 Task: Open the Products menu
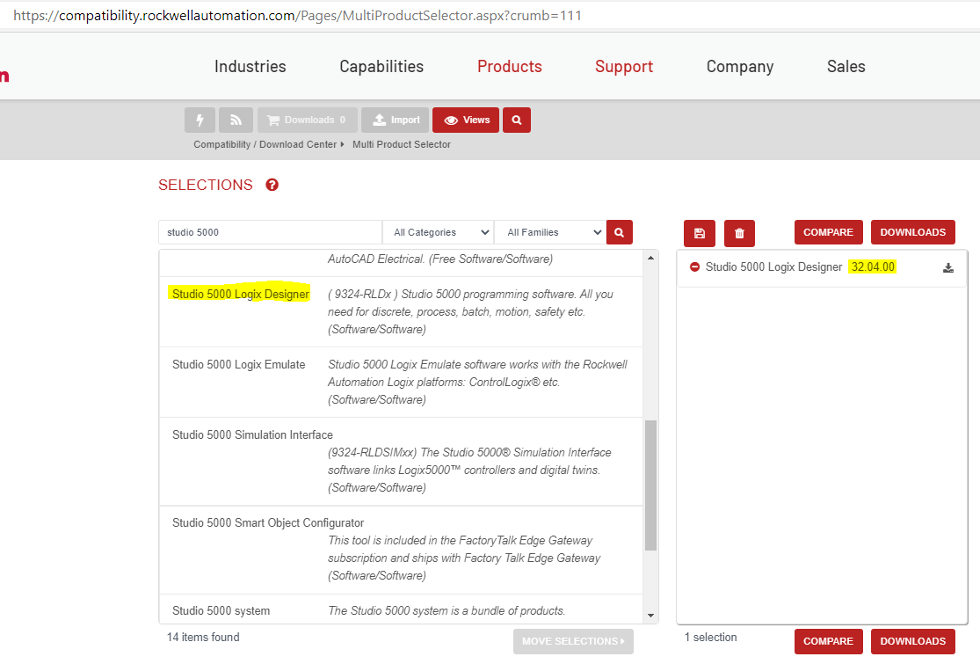[509, 66]
